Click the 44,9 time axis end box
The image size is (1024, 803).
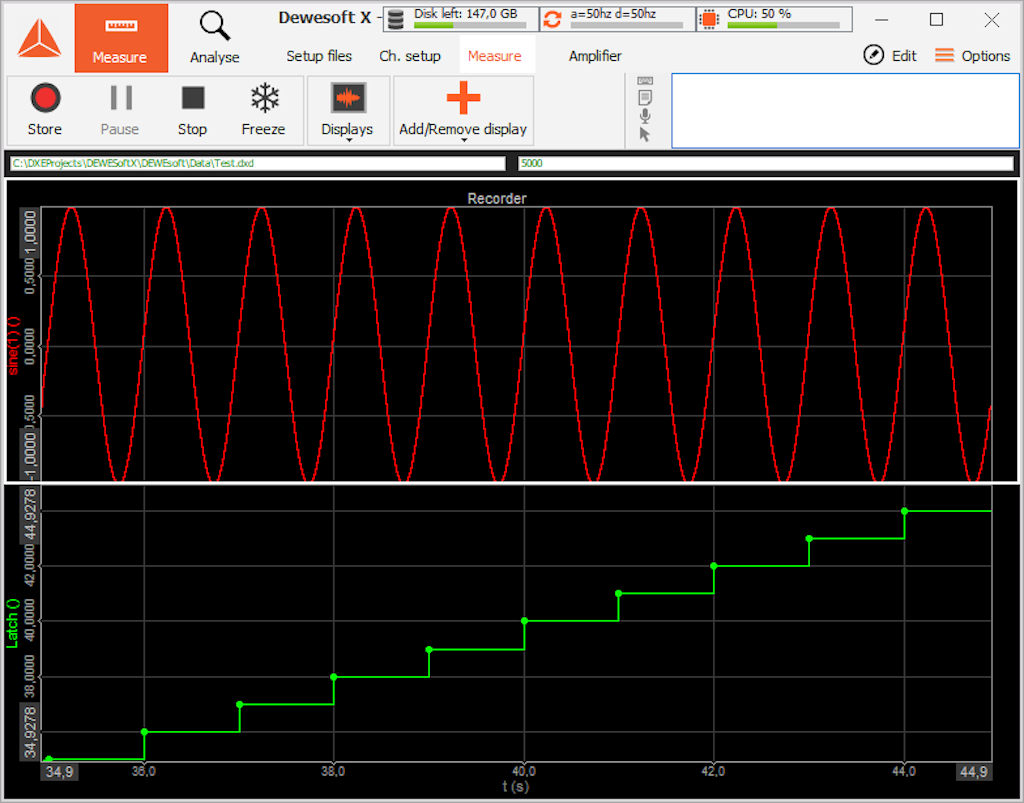point(973,772)
